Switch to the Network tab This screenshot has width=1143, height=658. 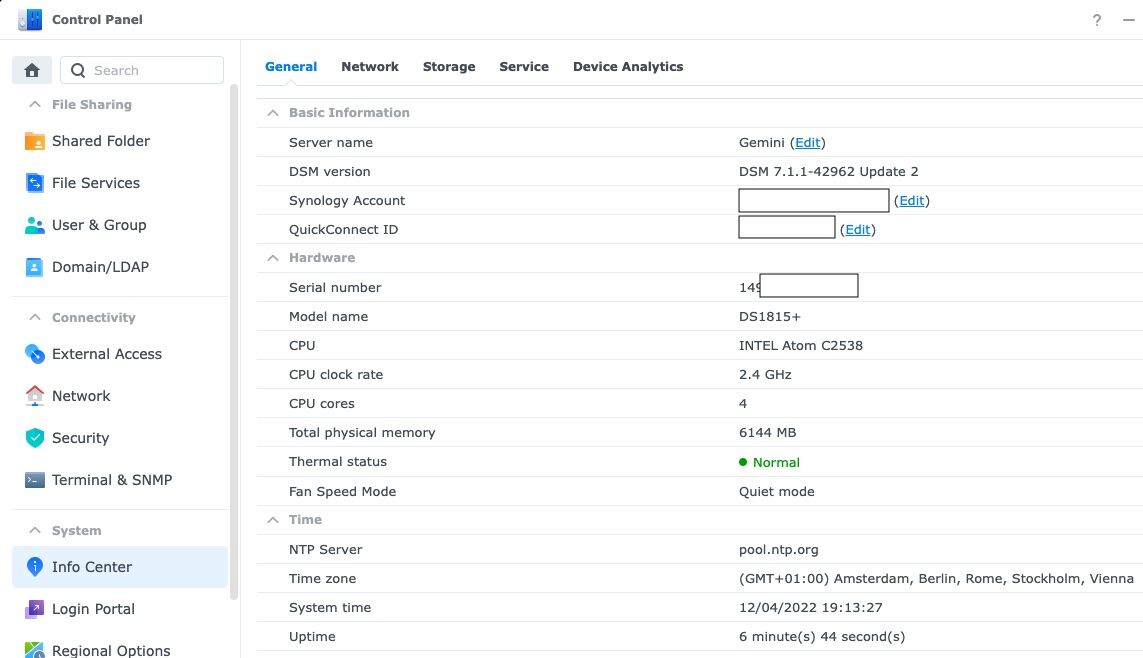click(370, 66)
